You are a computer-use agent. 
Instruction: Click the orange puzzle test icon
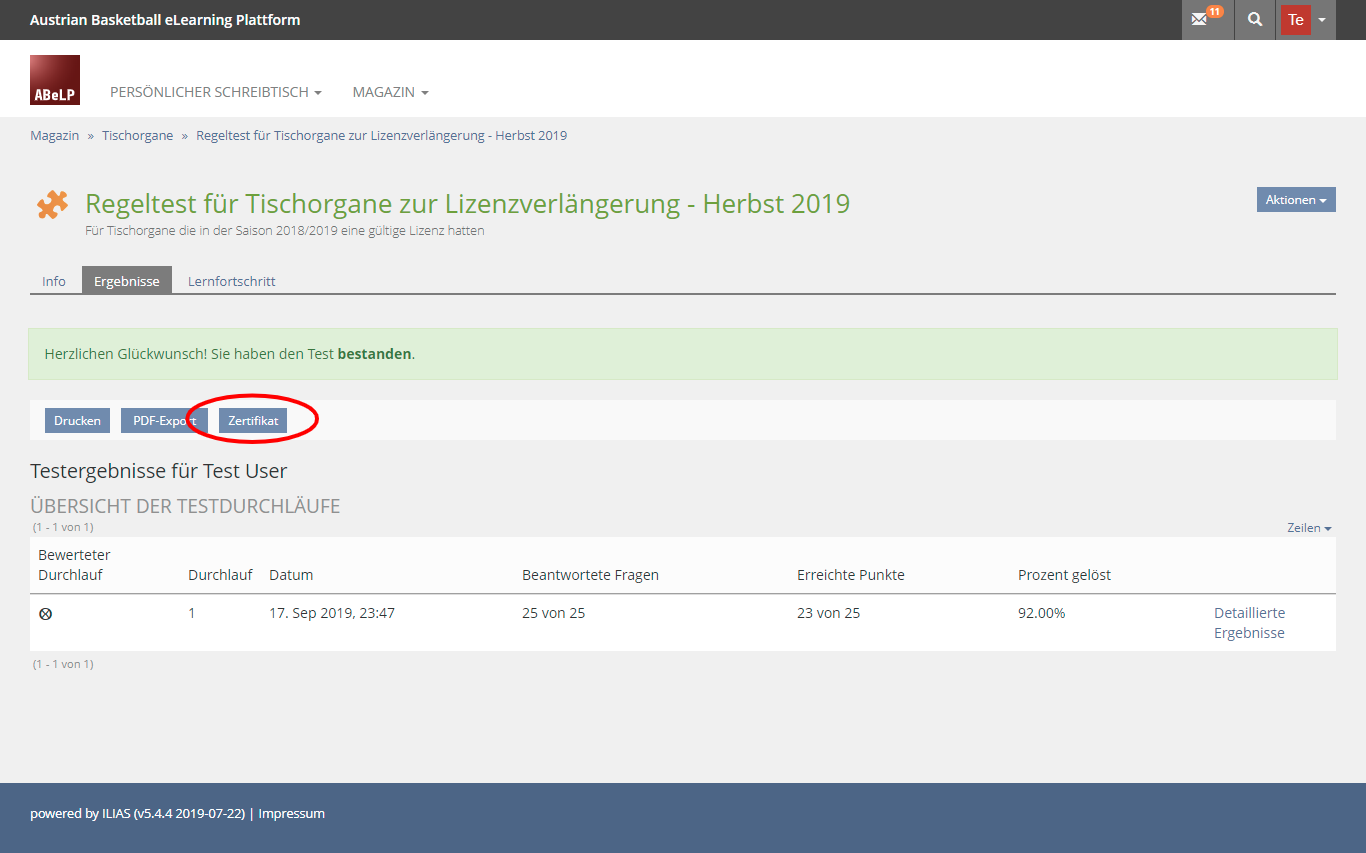coord(52,205)
